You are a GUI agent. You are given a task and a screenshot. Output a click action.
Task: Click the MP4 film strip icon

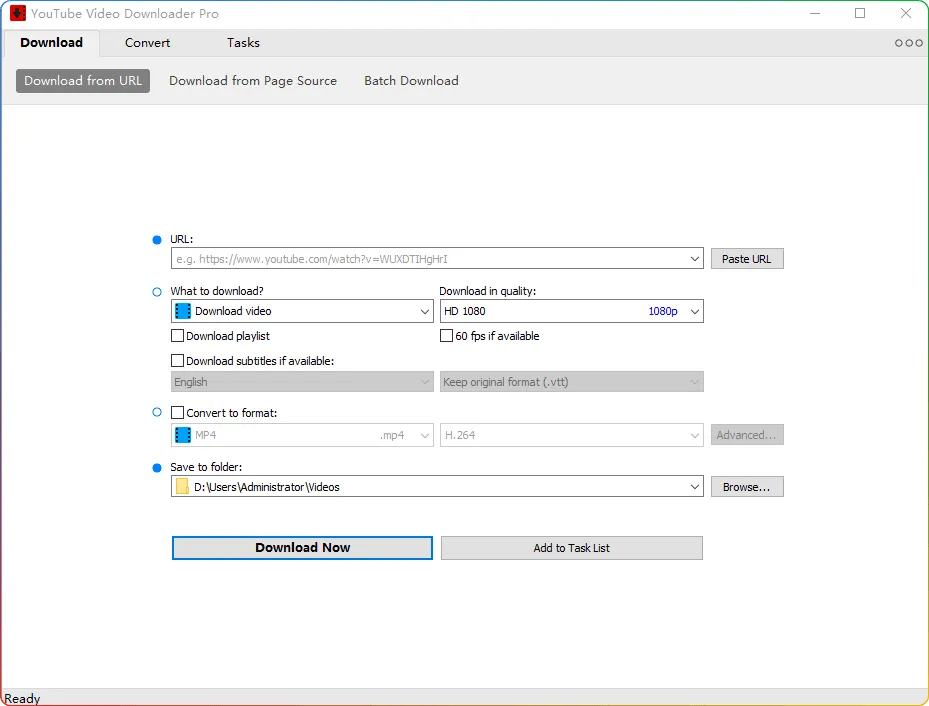183,435
